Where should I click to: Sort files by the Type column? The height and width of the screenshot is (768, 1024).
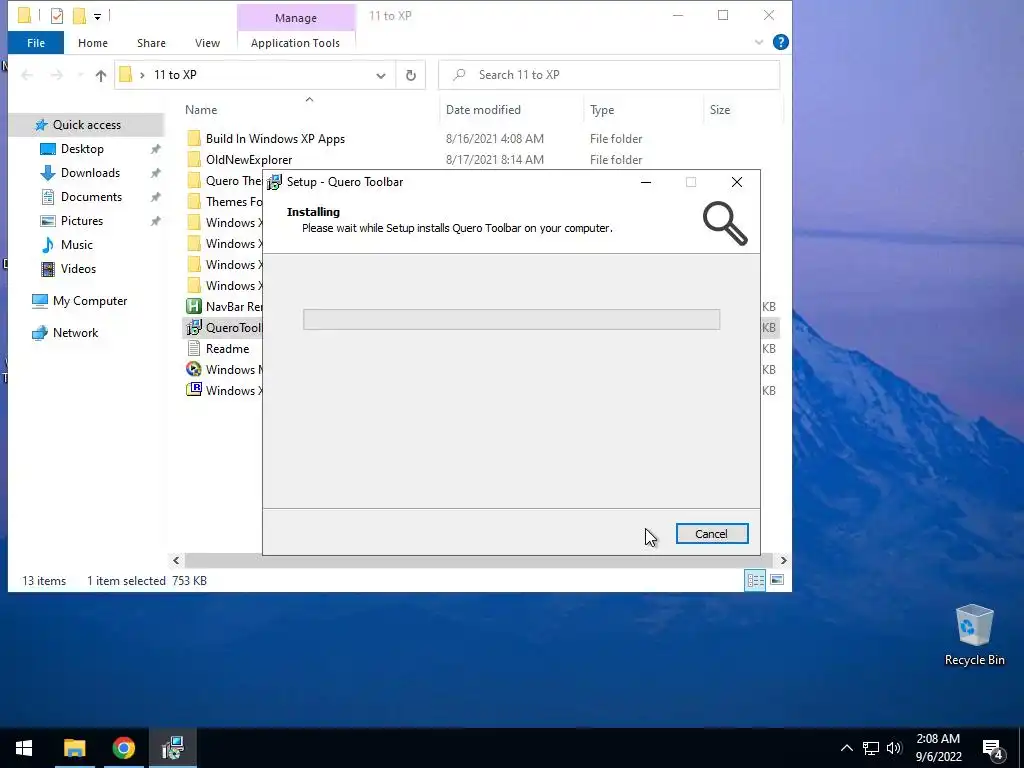coord(602,110)
